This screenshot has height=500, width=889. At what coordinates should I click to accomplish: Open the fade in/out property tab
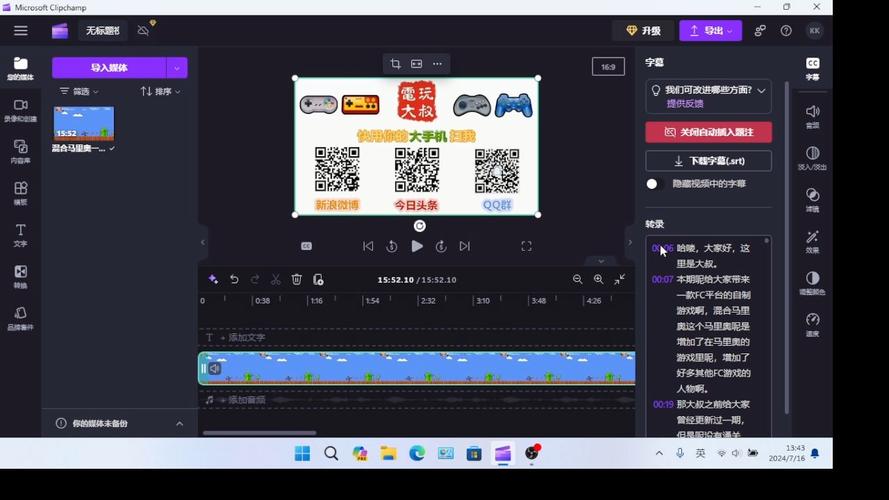[812, 158]
